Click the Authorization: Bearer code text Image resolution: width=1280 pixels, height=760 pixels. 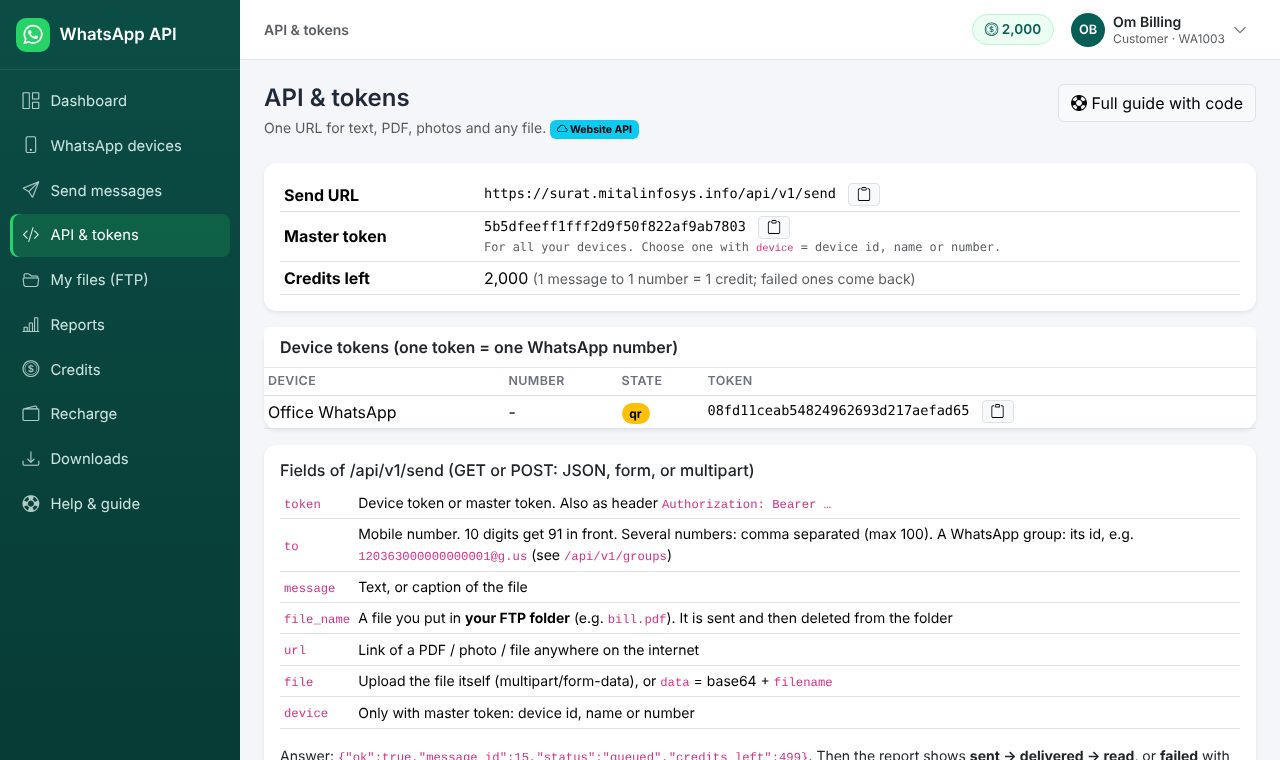746,505
